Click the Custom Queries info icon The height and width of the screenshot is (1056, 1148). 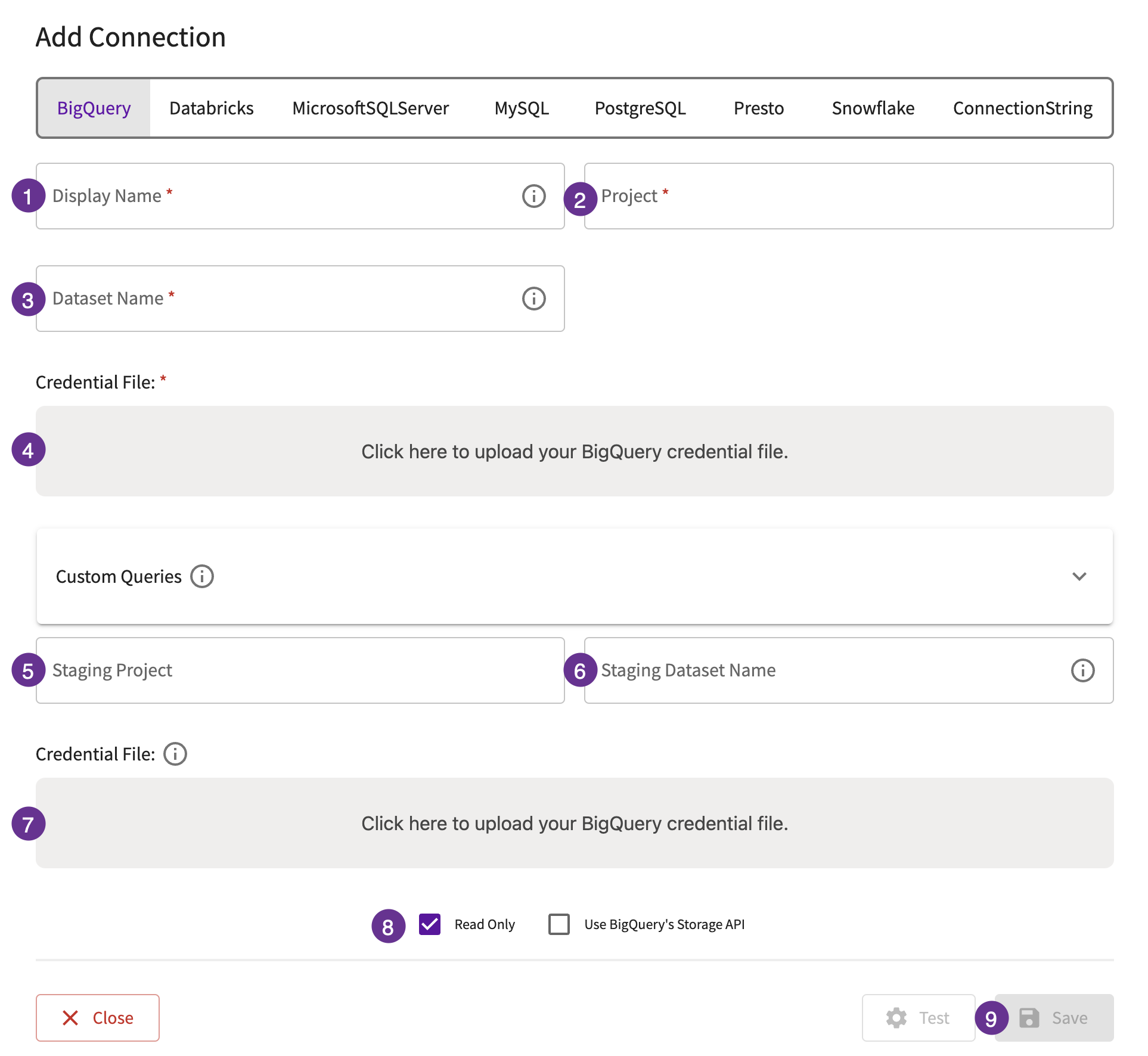(202, 576)
